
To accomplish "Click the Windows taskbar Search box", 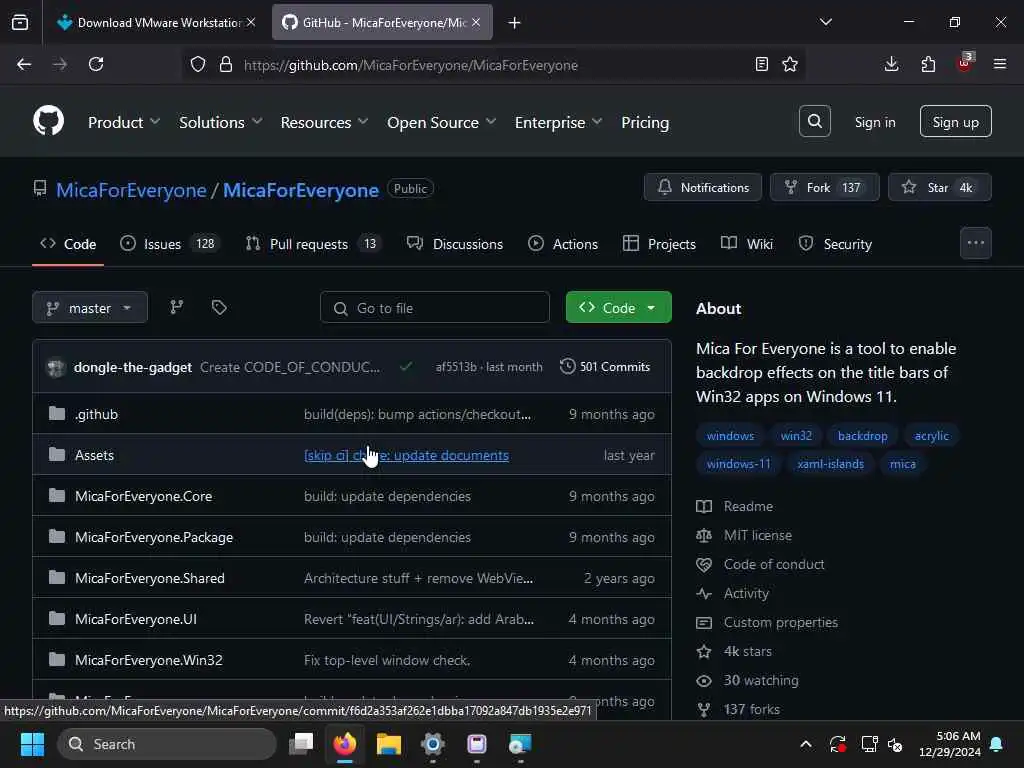I will click(167, 744).
